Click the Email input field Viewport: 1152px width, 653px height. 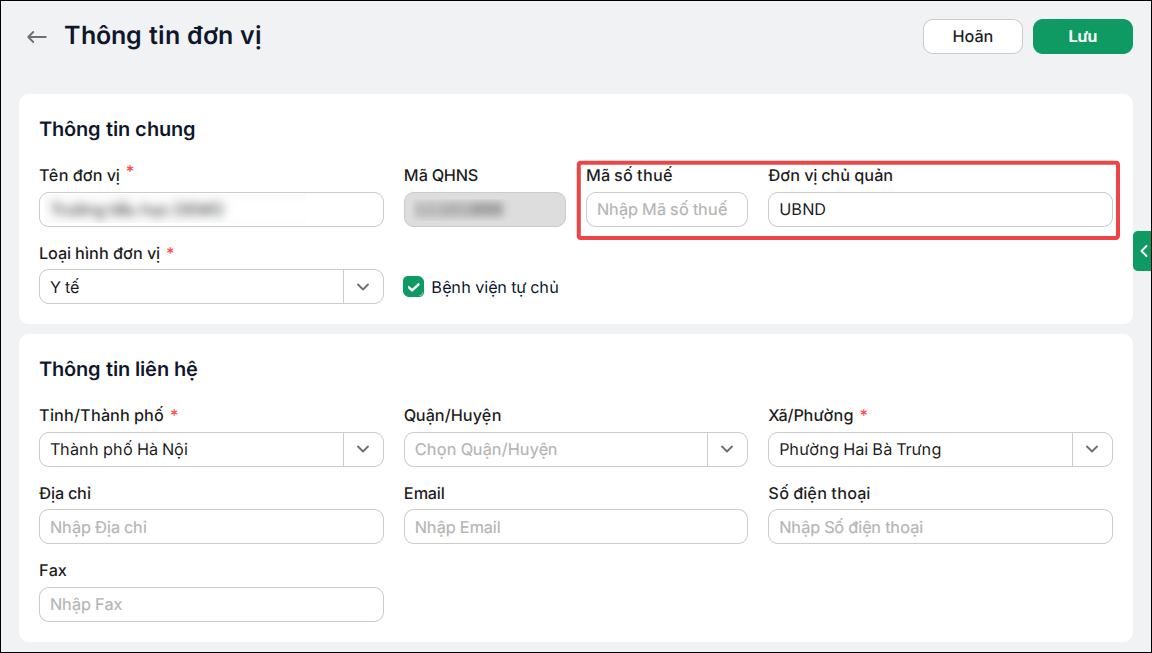tap(576, 527)
